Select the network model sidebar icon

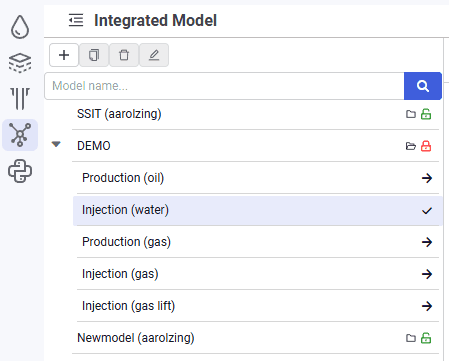(20, 135)
